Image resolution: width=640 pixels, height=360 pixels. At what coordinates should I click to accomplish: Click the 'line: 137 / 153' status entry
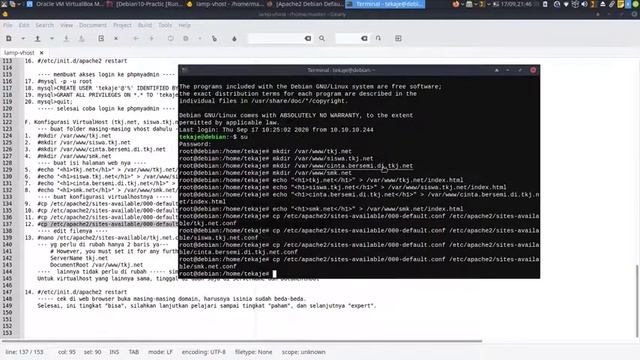point(24,352)
